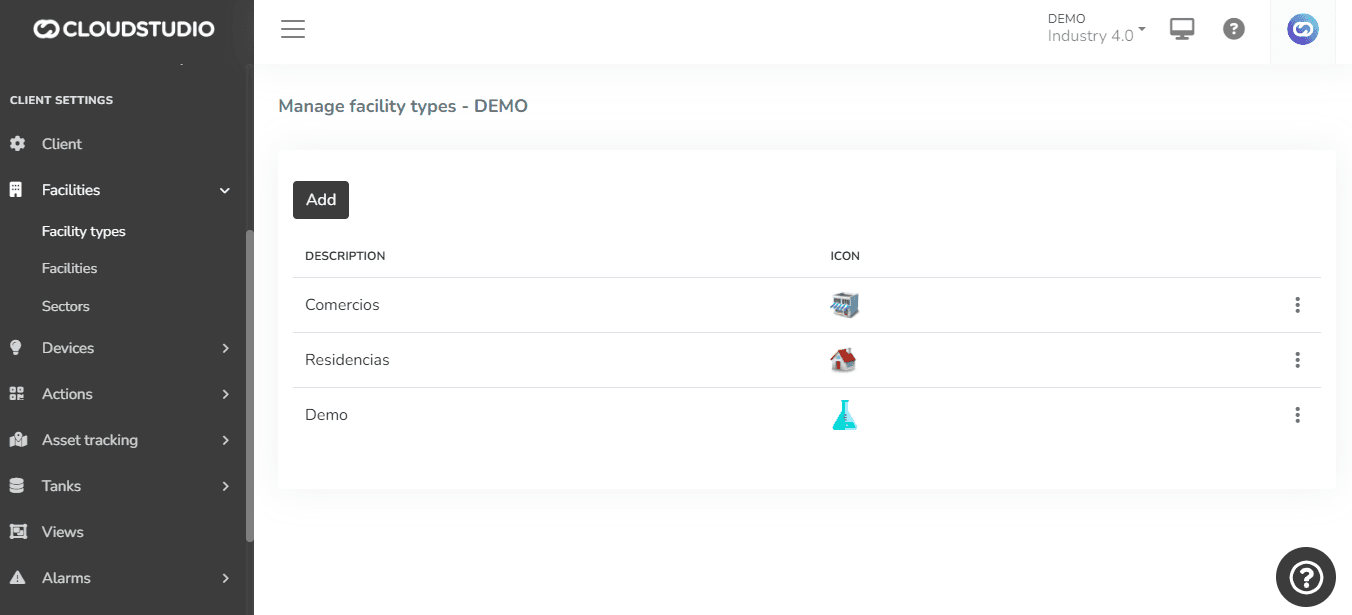Open the monitor display icon in header
Image resolution: width=1352 pixels, height=615 pixels.
[1182, 29]
